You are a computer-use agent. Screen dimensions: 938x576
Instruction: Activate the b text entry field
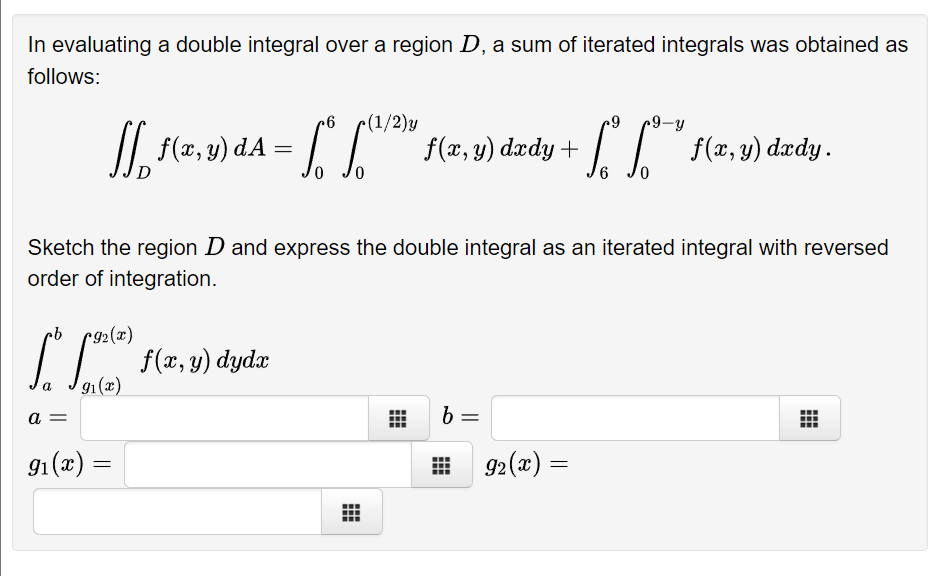635,418
